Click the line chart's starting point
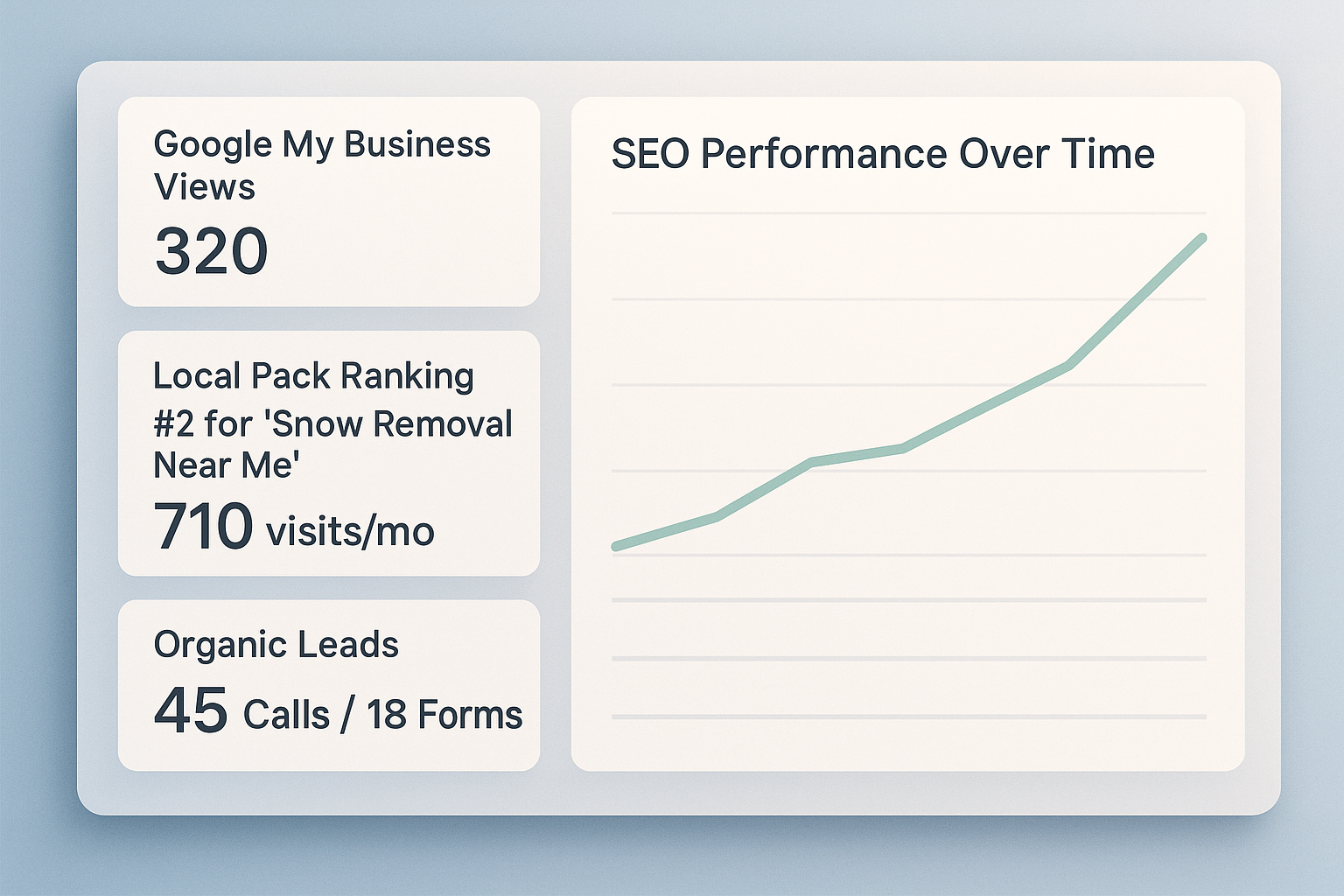1344x896 pixels. (x=617, y=547)
